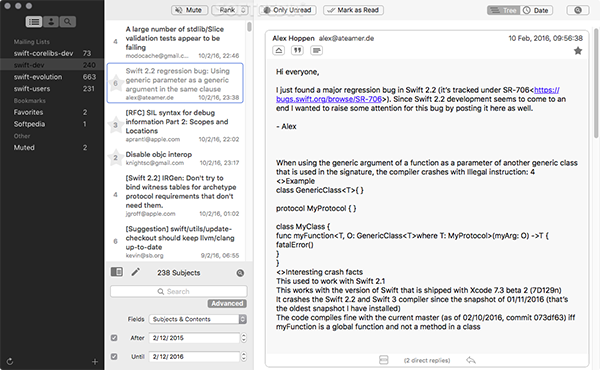Select swift-dev mailing list

click(x=52, y=65)
